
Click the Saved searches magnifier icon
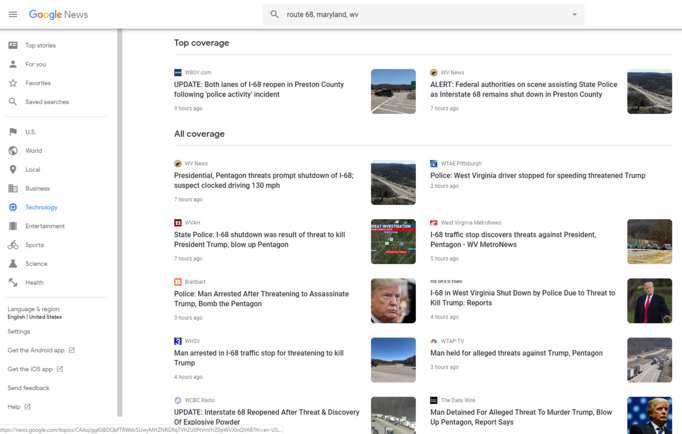pyautogui.click(x=13, y=102)
